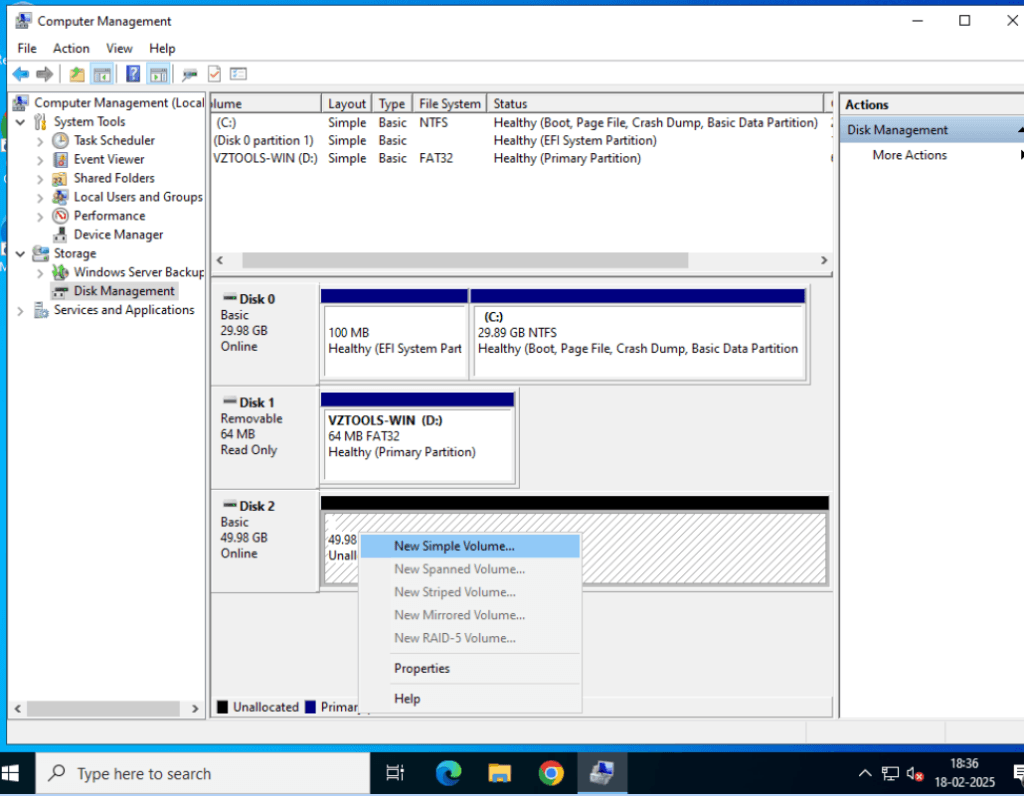Collapse the System Tools node
1024x796 pixels.
[20, 122]
